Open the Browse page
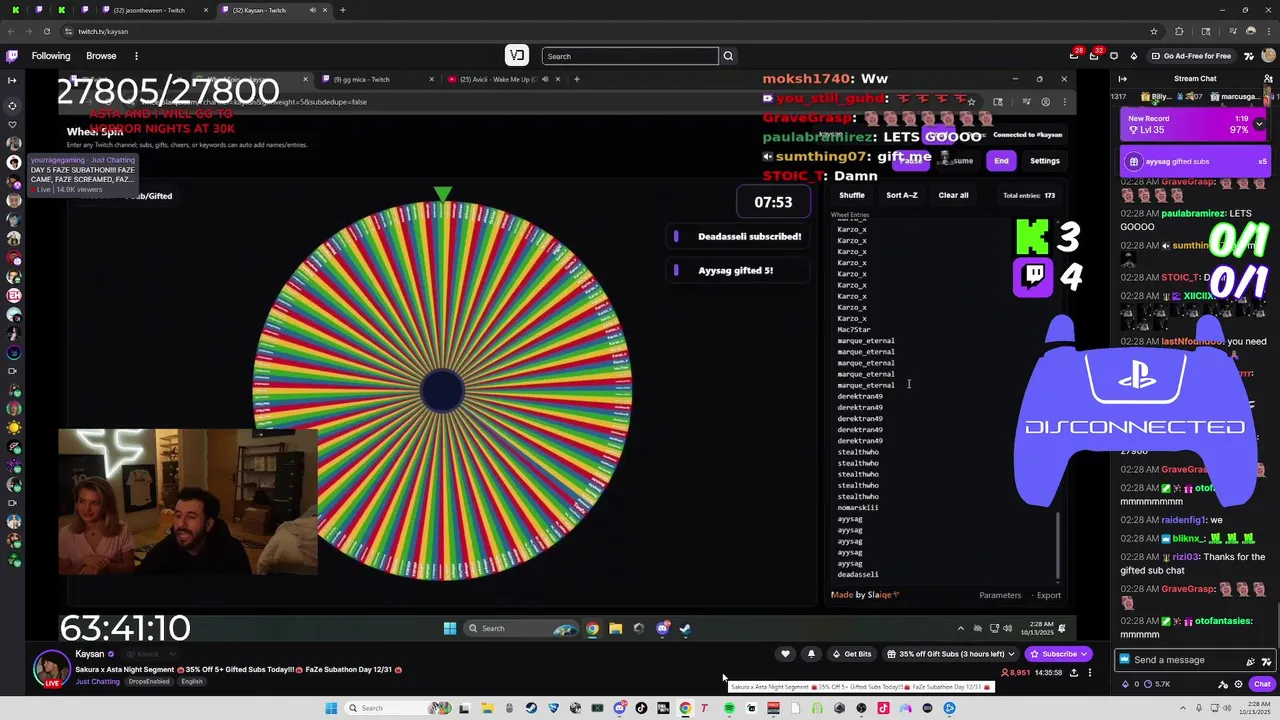 pos(101,56)
